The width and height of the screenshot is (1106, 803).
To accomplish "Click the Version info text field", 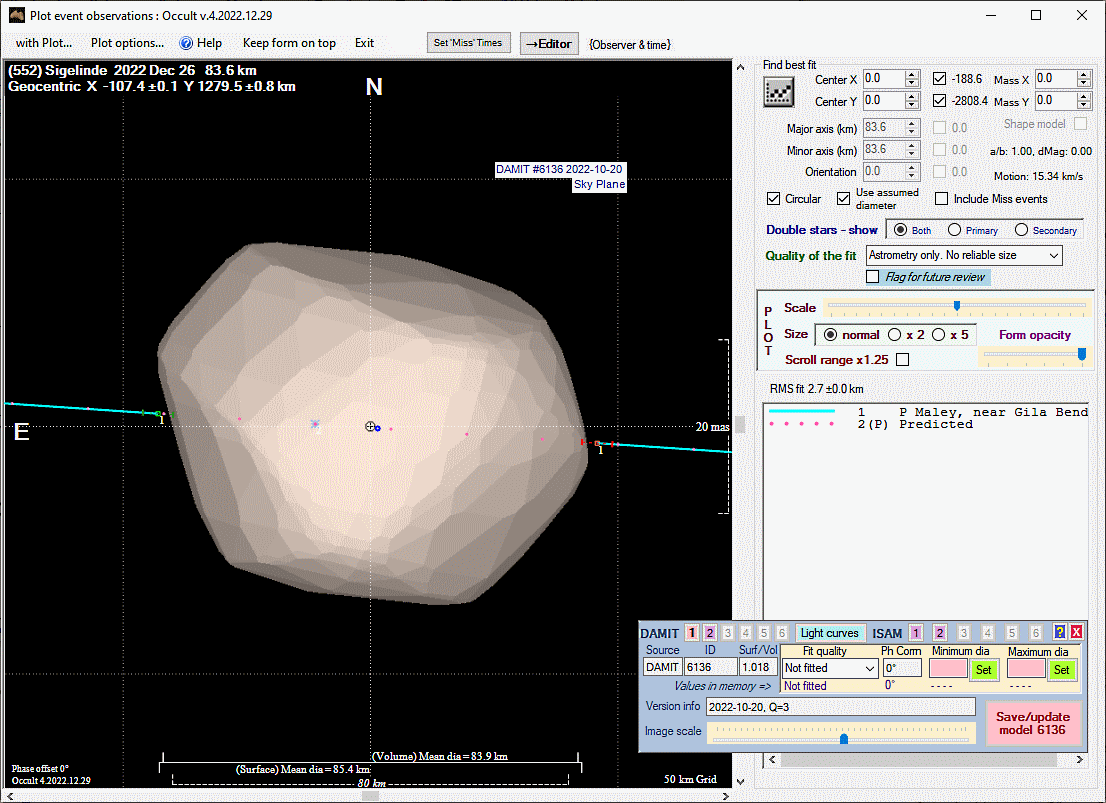I will (x=840, y=706).
